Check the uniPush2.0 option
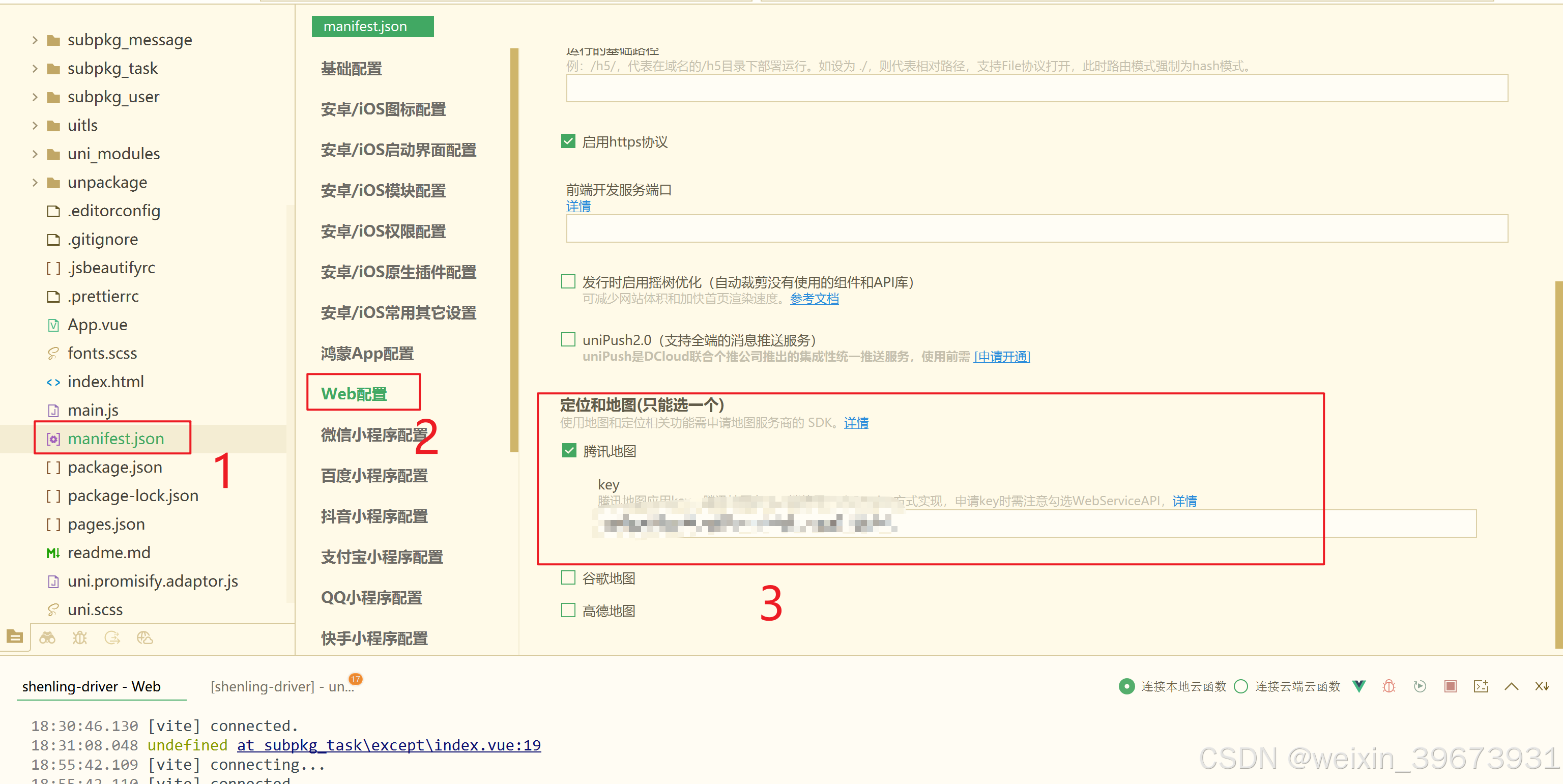The width and height of the screenshot is (1563, 784). click(568, 339)
